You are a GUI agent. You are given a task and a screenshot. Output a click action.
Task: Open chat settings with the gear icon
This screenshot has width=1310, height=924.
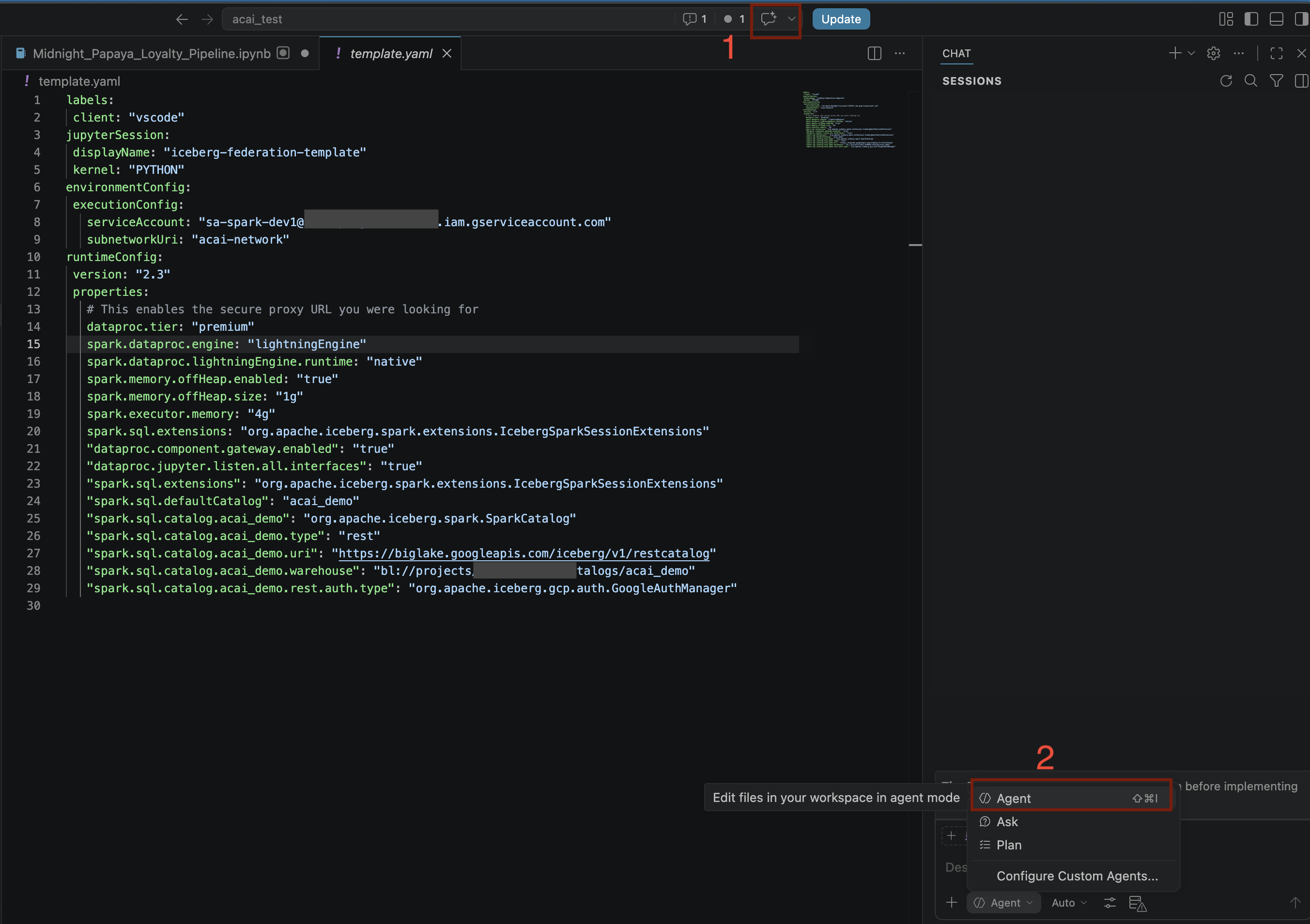click(x=1213, y=53)
